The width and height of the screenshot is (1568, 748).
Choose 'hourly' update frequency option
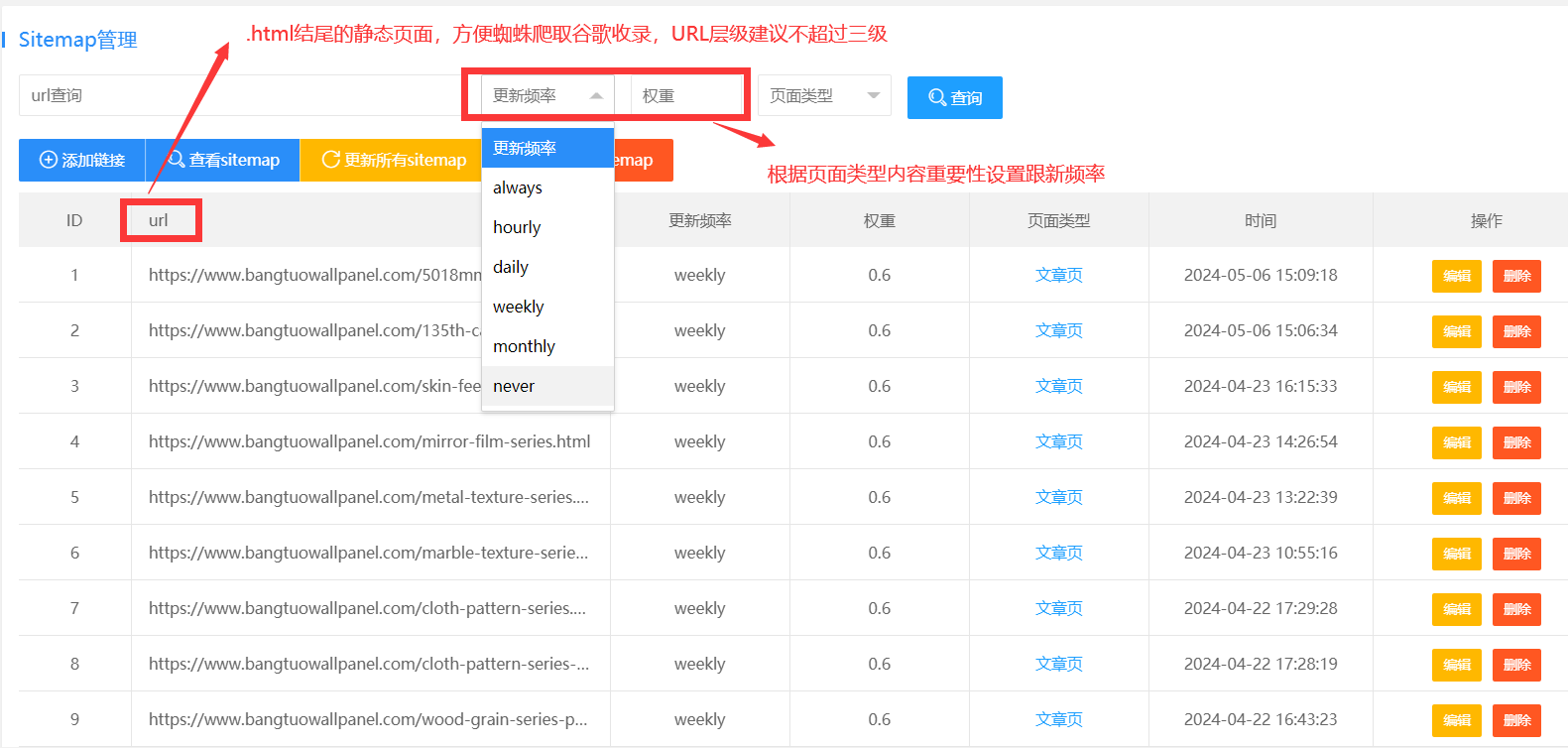click(517, 227)
